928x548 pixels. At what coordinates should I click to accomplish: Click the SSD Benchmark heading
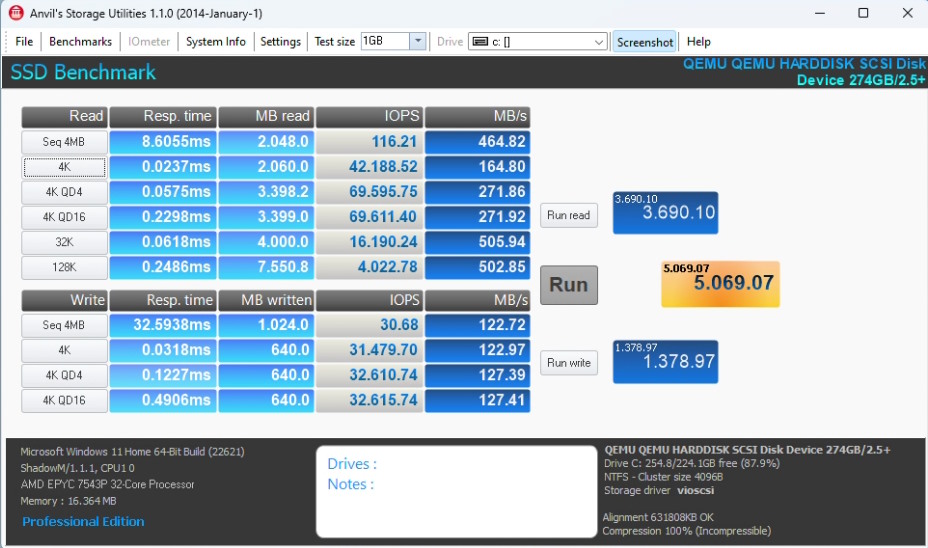tap(83, 72)
